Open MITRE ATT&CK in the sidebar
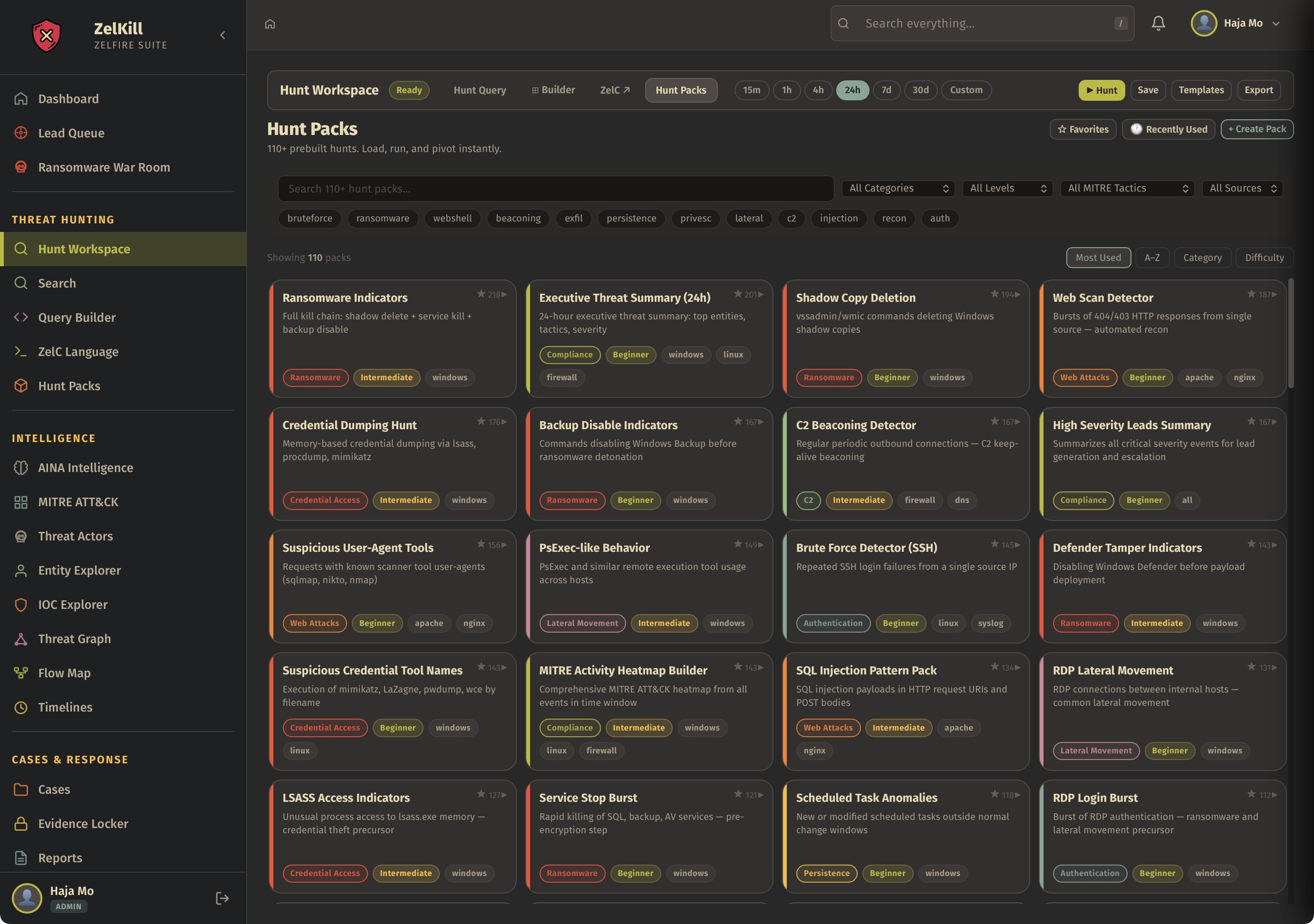This screenshot has width=1314, height=924. click(x=78, y=502)
